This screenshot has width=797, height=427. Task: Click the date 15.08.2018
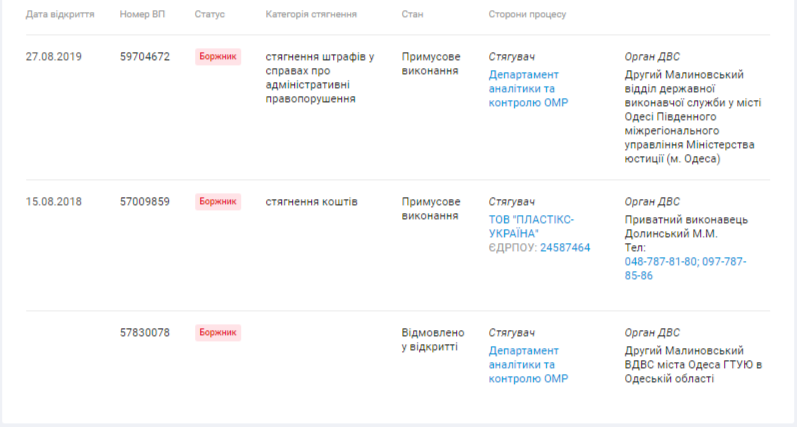[53, 201]
